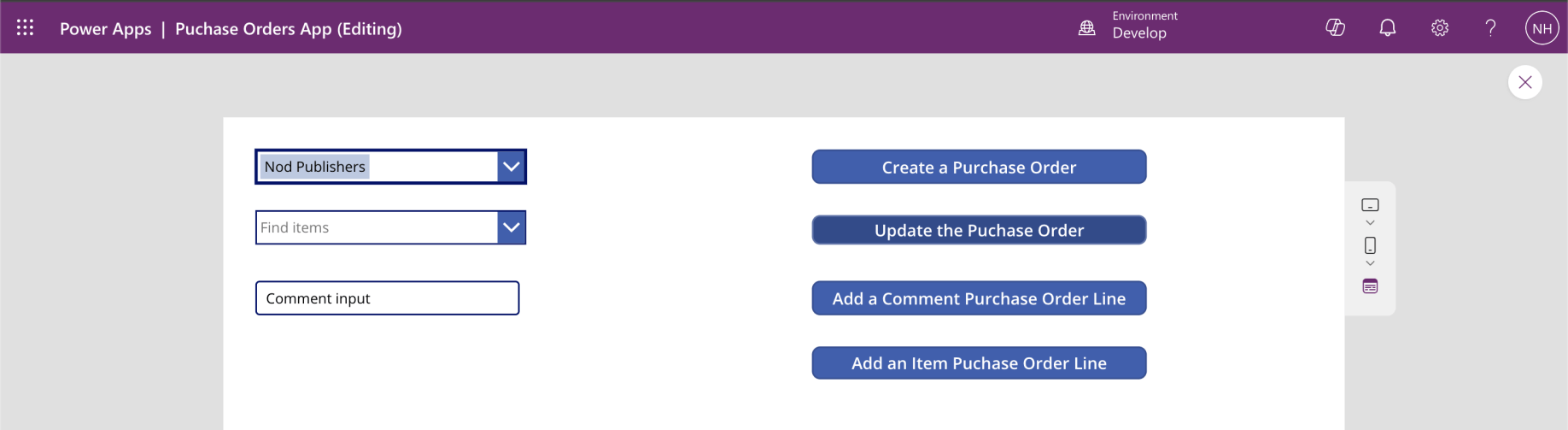Image resolution: width=1568 pixels, height=430 pixels.
Task: Select the phone device preview icon
Action: pos(1370,245)
